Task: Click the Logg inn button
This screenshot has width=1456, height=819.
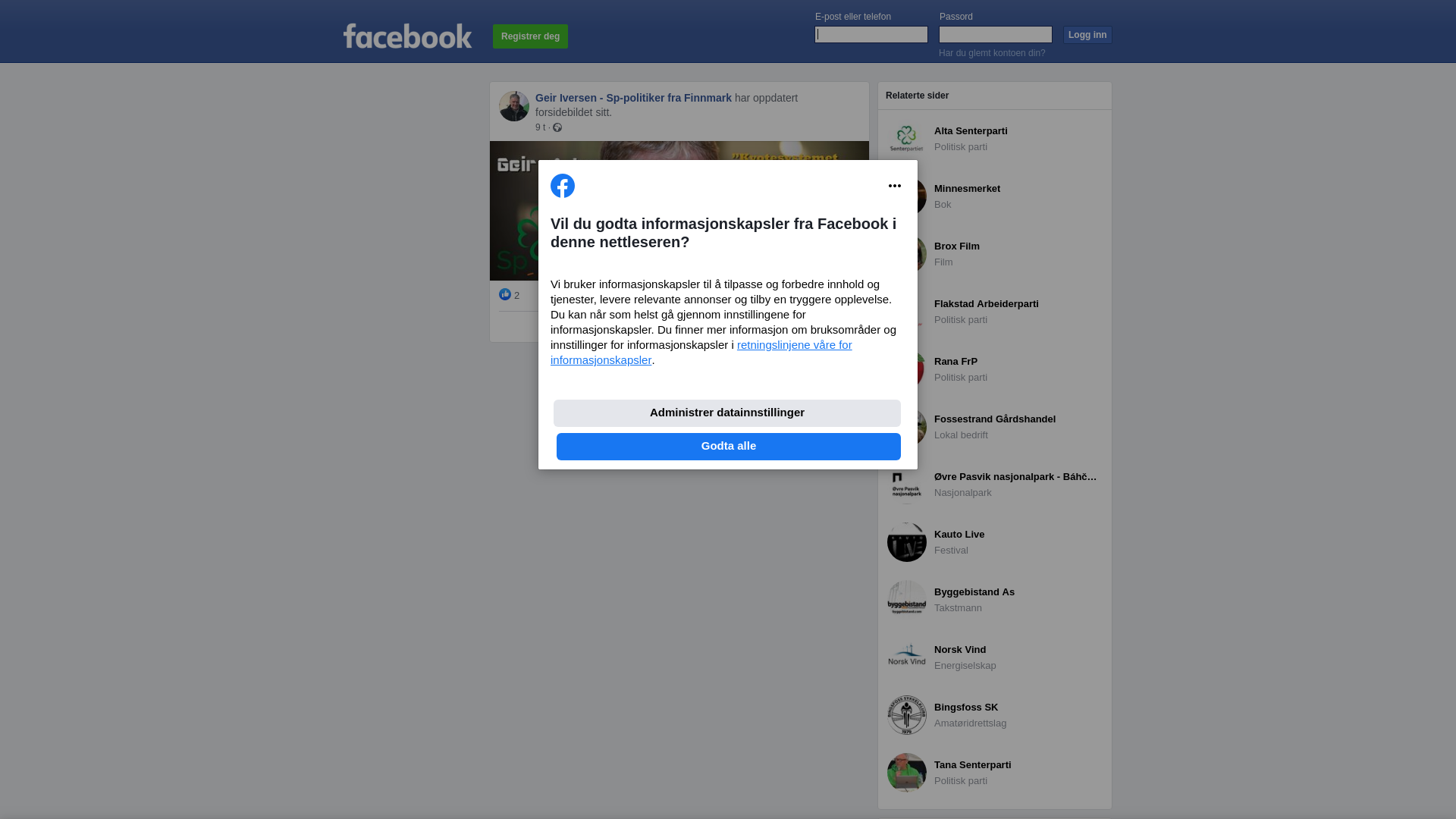Action: [x=1087, y=35]
